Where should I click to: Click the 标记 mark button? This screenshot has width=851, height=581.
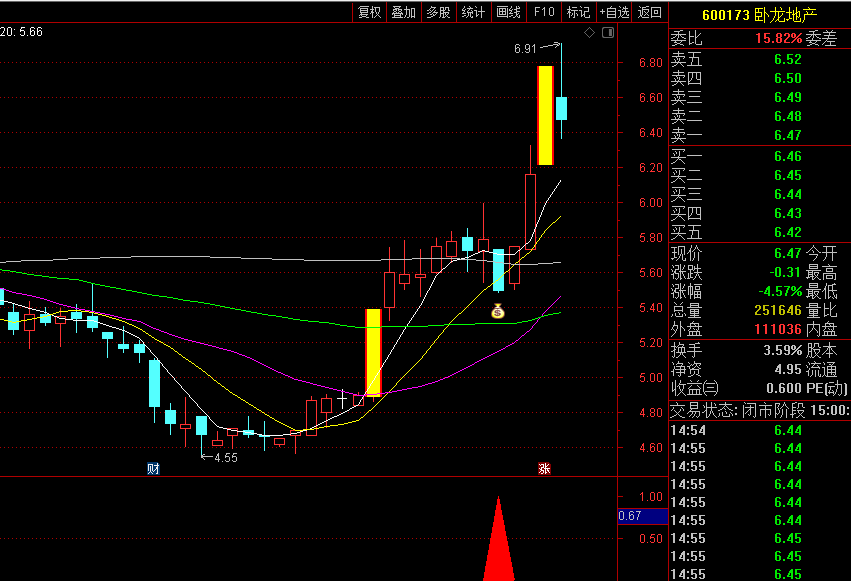(x=578, y=12)
